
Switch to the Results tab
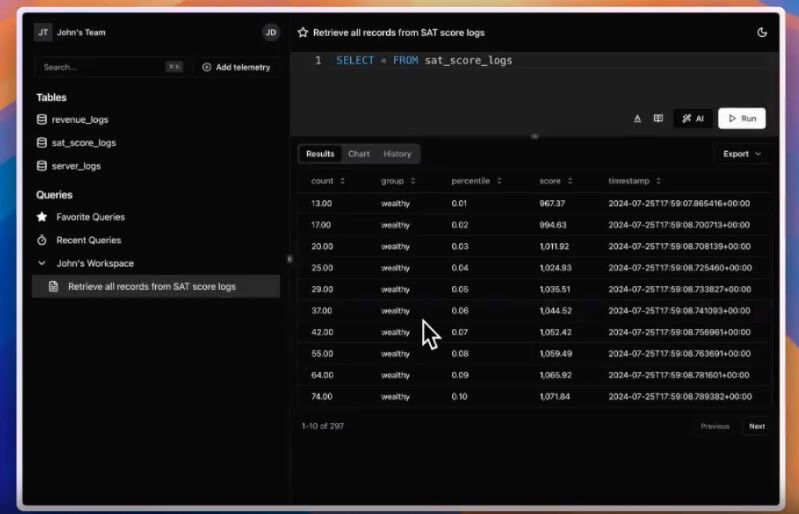click(x=320, y=154)
